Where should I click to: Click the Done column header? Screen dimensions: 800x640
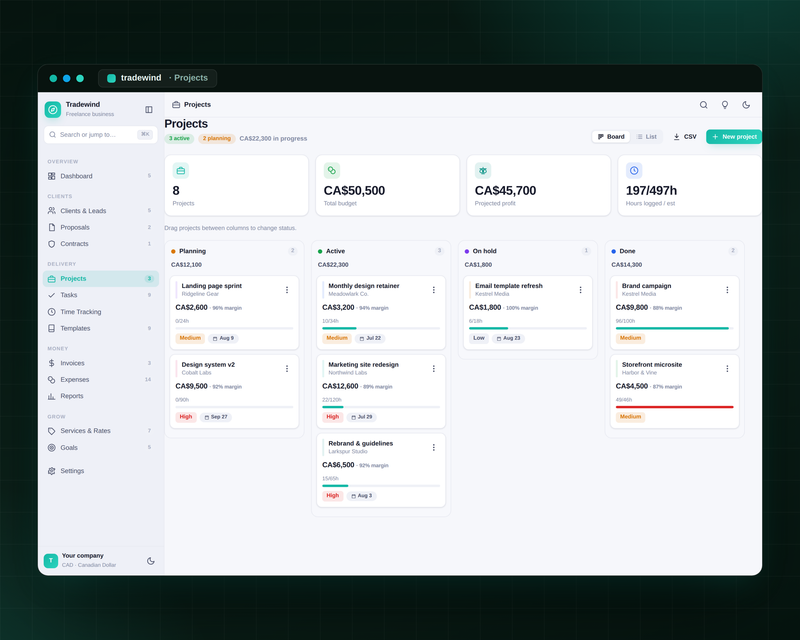pos(674,251)
